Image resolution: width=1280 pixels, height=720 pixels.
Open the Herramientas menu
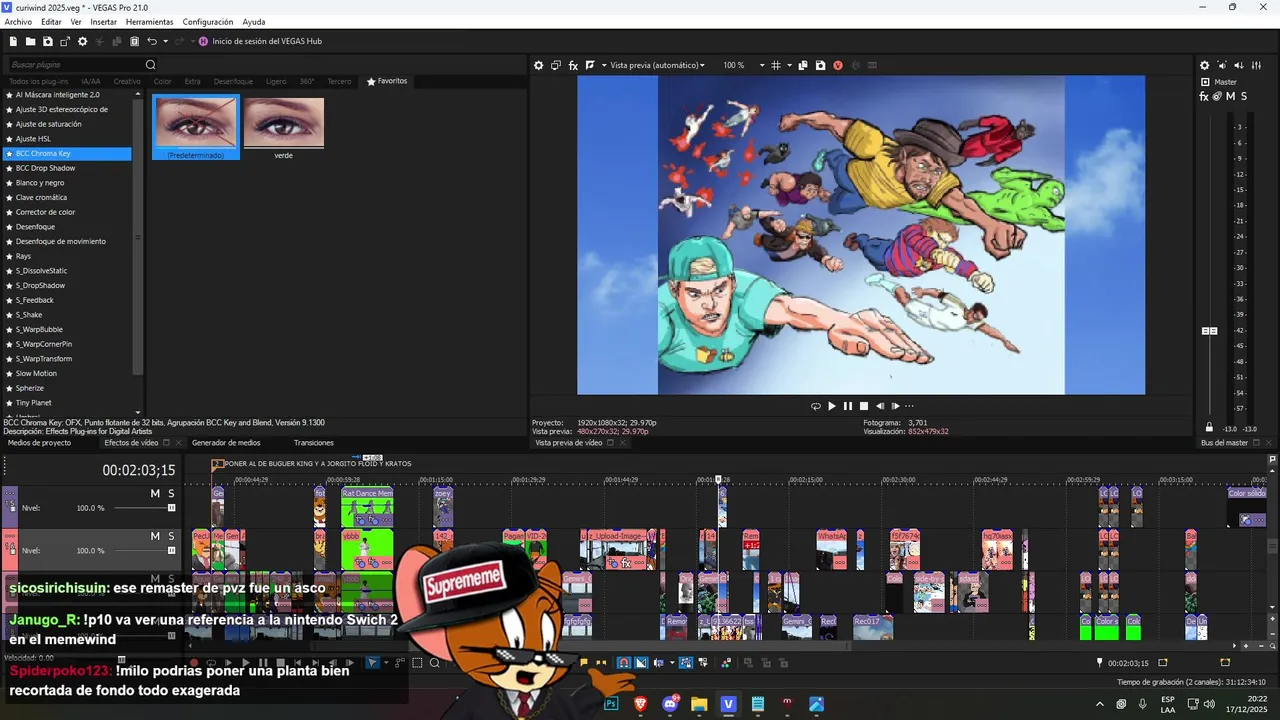click(x=149, y=22)
